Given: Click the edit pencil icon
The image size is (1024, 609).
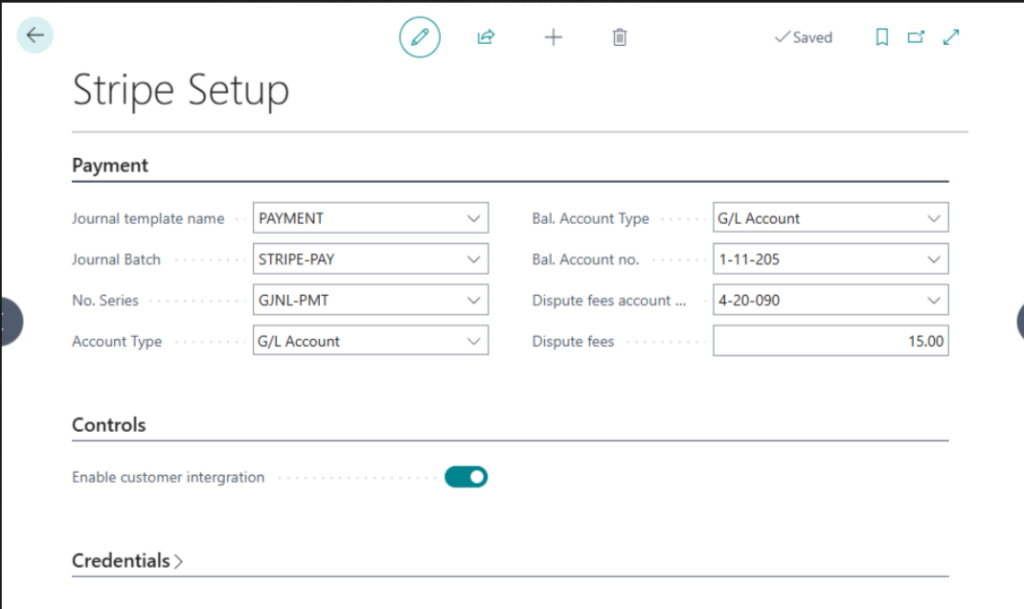Looking at the screenshot, I should point(420,37).
